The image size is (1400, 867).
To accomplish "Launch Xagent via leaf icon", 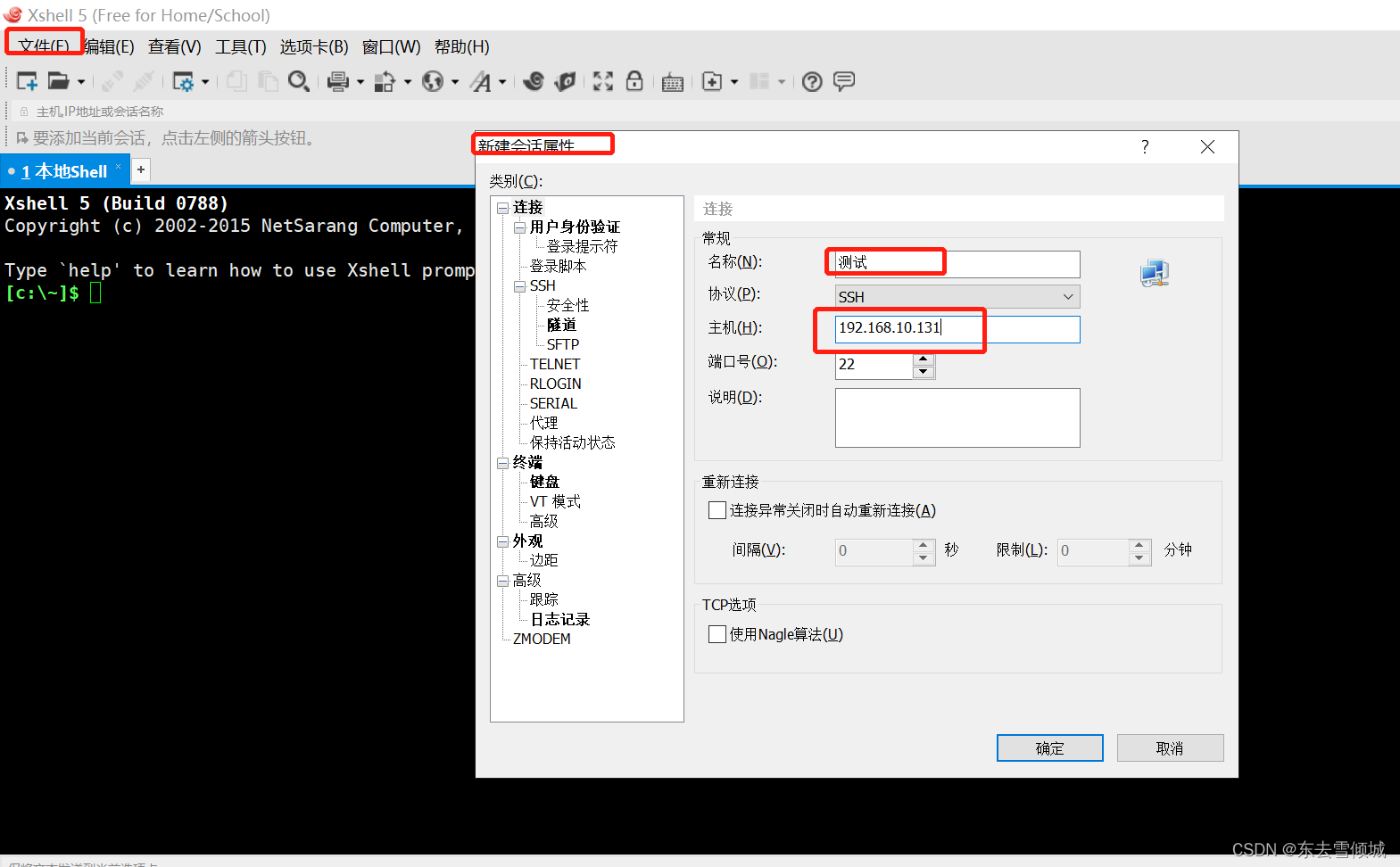I will coord(565,81).
